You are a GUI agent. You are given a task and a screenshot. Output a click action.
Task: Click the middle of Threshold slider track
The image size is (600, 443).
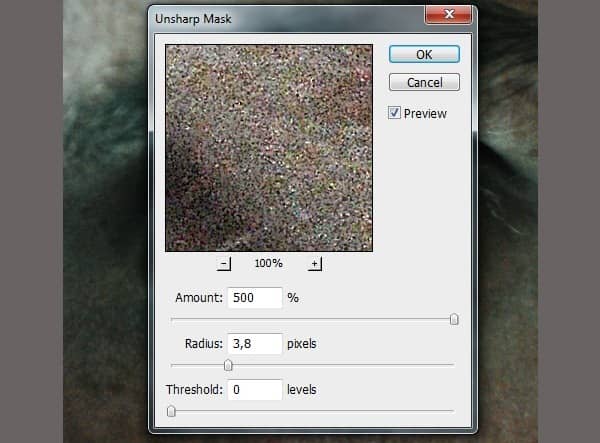312,411
